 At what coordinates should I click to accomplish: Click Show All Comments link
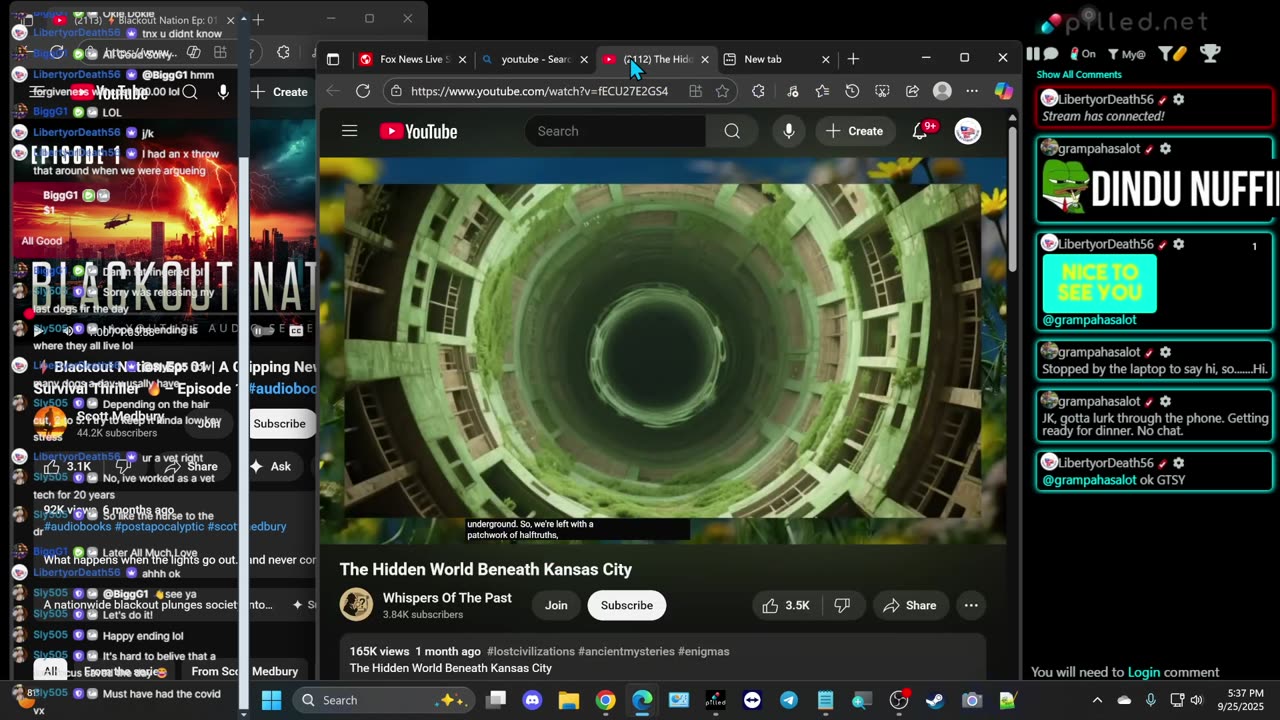coord(1079,75)
